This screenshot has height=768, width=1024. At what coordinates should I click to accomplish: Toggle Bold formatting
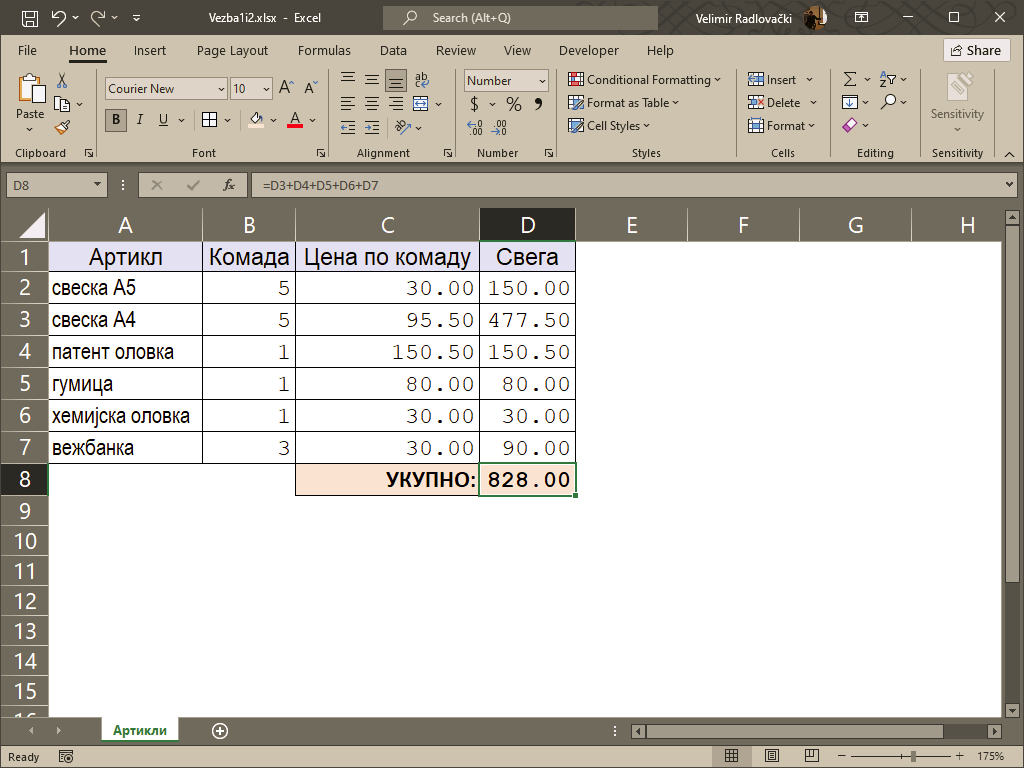(x=116, y=120)
